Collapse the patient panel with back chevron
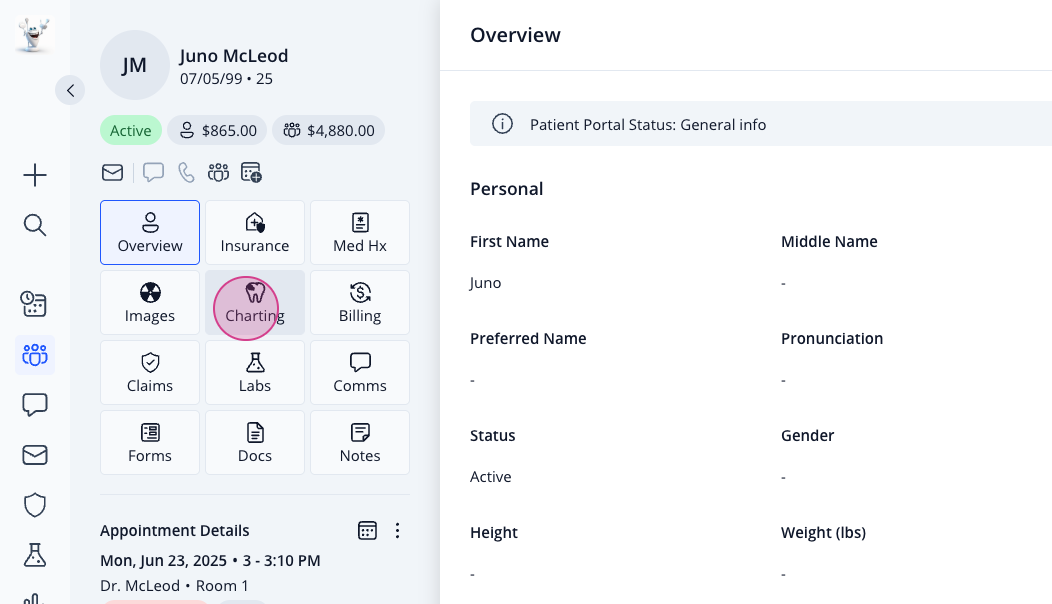 click(x=70, y=90)
